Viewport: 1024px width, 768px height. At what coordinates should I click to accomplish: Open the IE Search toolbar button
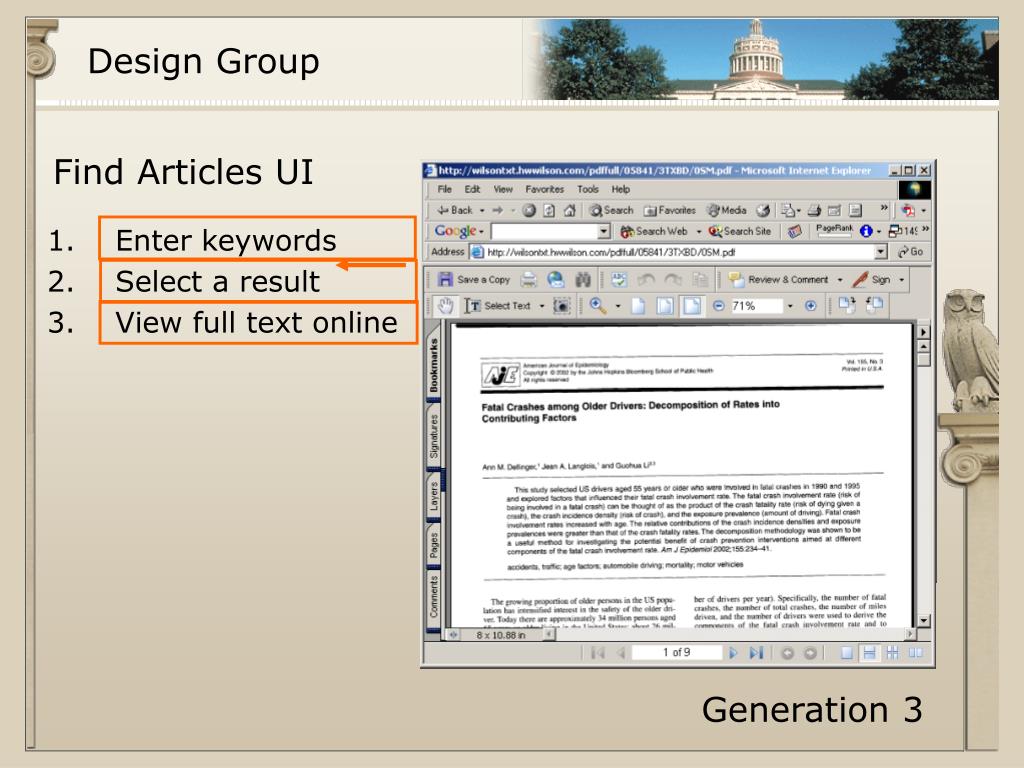[611, 210]
